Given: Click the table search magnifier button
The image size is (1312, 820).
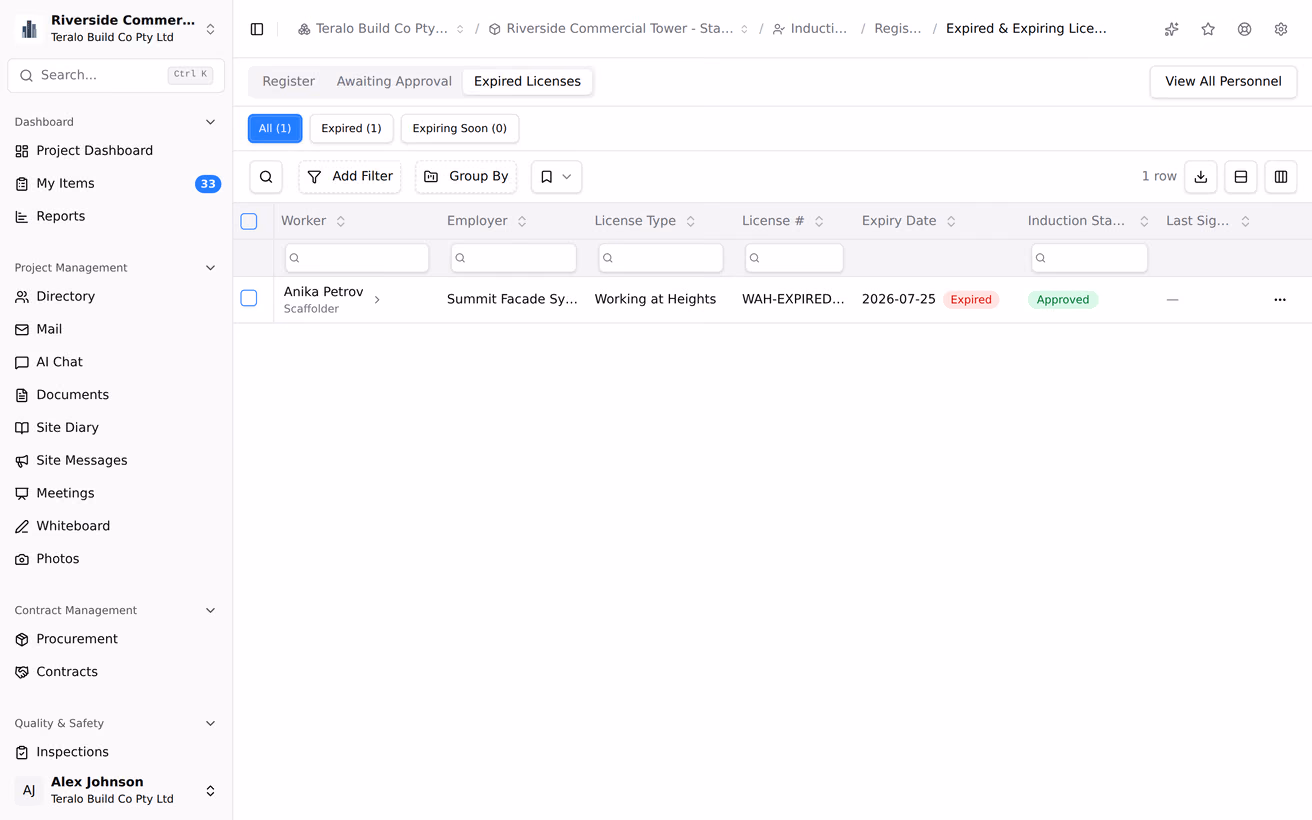Looking at the screenshot, I should [266, 177].
